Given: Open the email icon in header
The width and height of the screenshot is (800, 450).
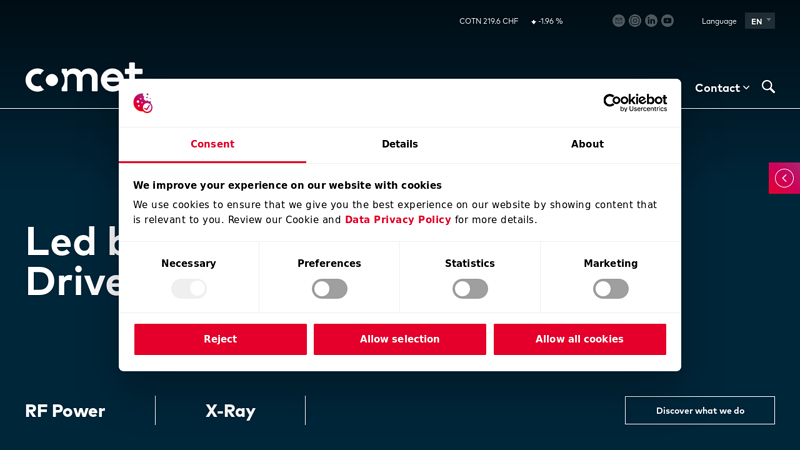Looking at the screenshot, I should (618, 21).
